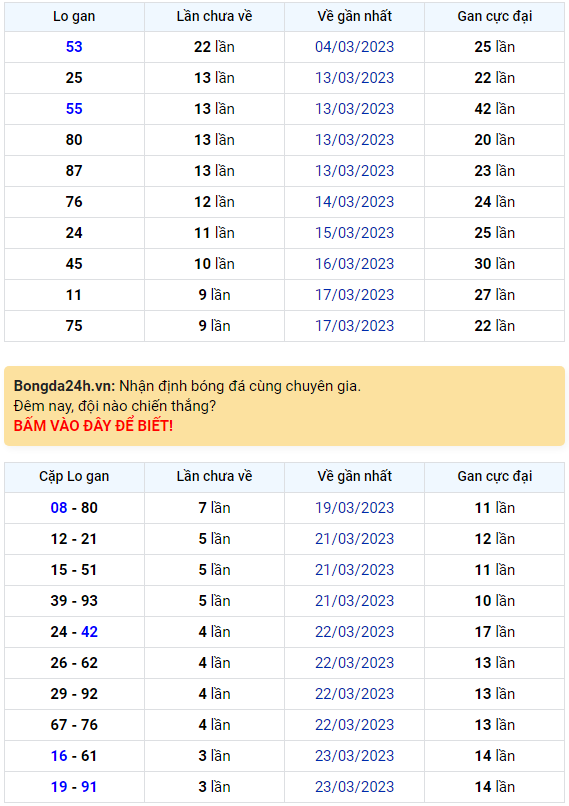Image resolution: width=569 pixels, height=806 pixels.
Task: Click date 17/03/2023 in row 75
Action: pyautogui.click(x=355, y=326)
